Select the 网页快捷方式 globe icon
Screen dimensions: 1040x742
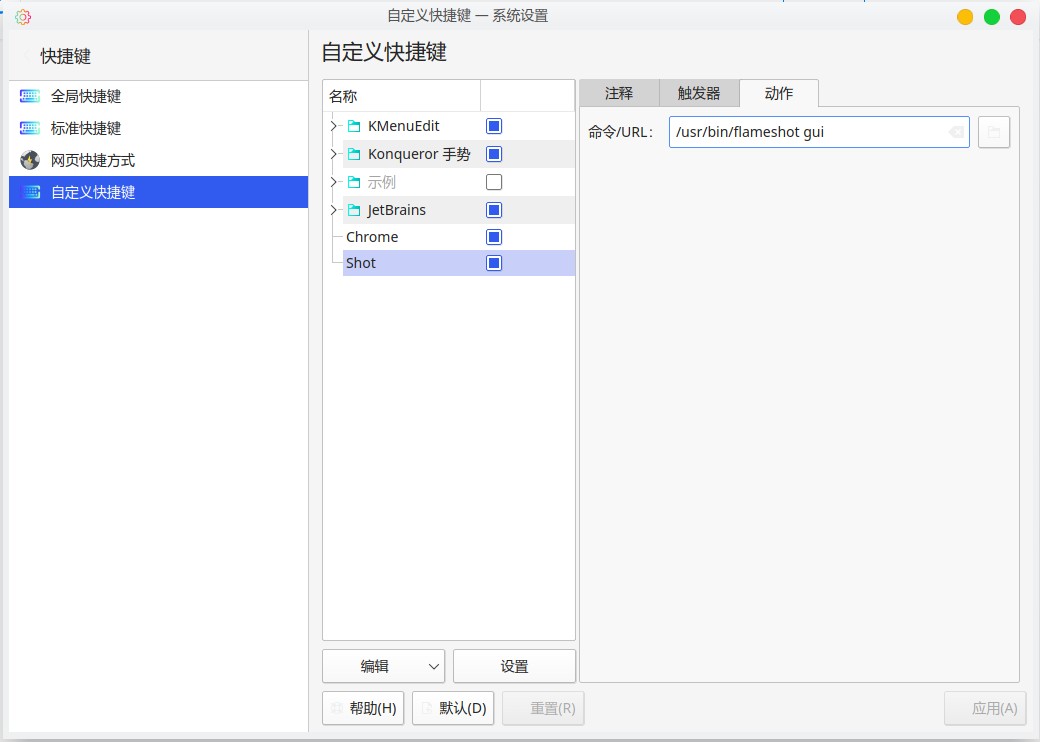coord(29,160)
